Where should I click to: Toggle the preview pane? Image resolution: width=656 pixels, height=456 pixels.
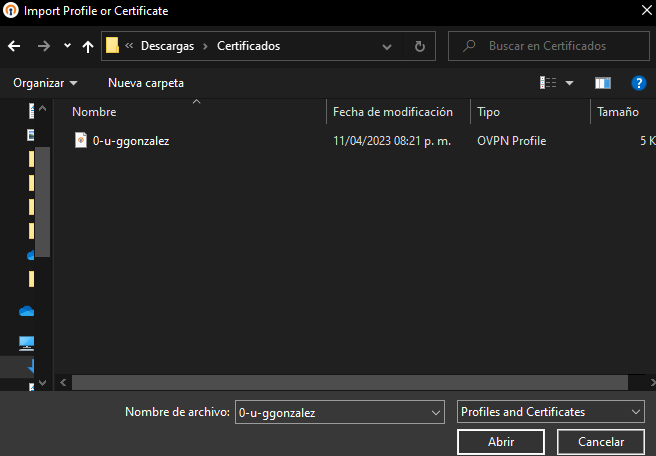[x=603, y=83]
